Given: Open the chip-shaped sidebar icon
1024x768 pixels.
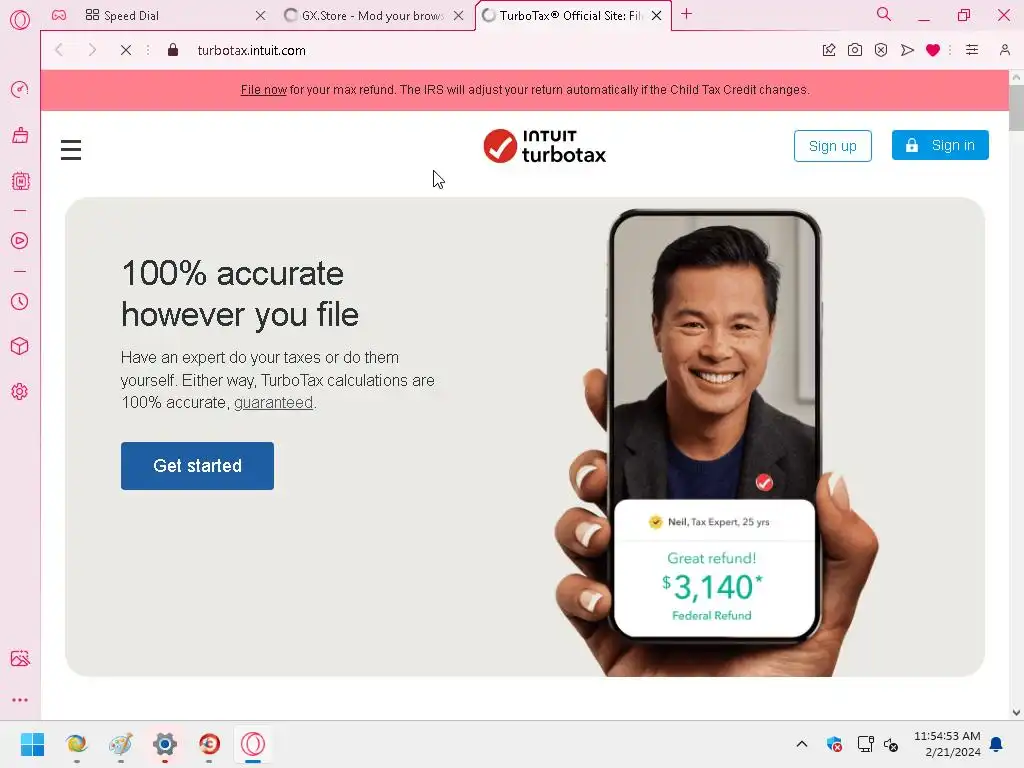Looking at the screenshot, I should tap(20, 181).
